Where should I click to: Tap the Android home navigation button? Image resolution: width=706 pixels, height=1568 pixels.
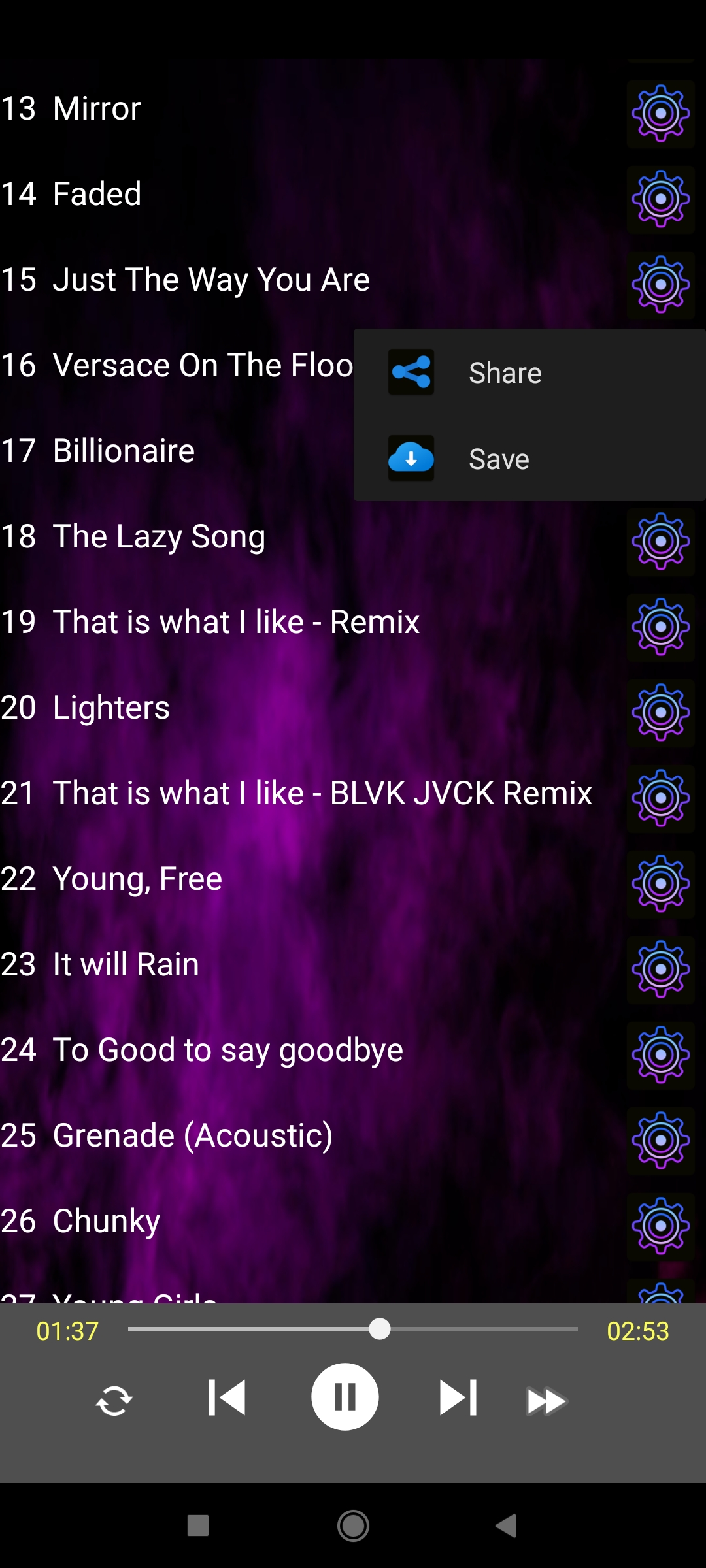coord(353,1526)
